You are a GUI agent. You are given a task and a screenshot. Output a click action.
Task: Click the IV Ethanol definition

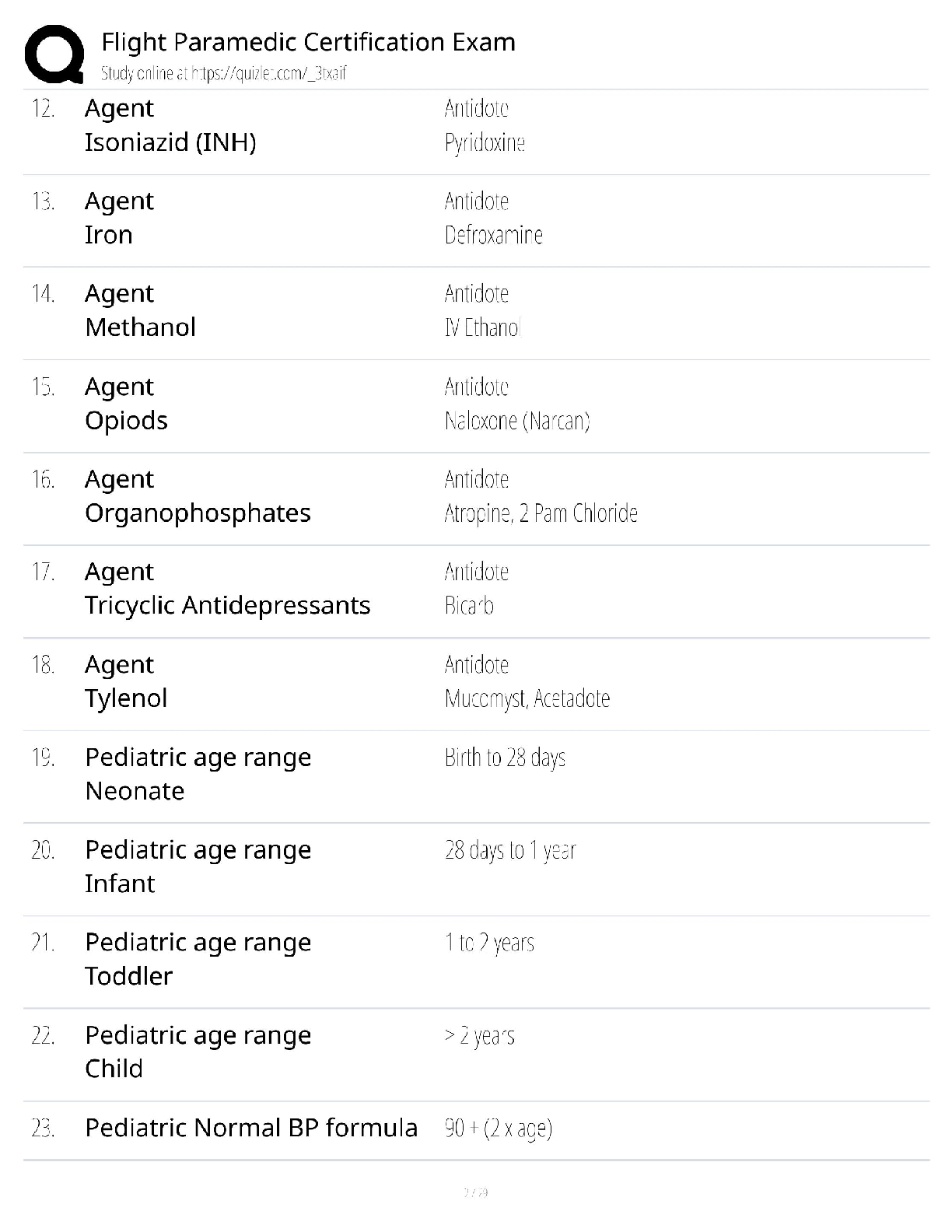[x=482, y=327]
